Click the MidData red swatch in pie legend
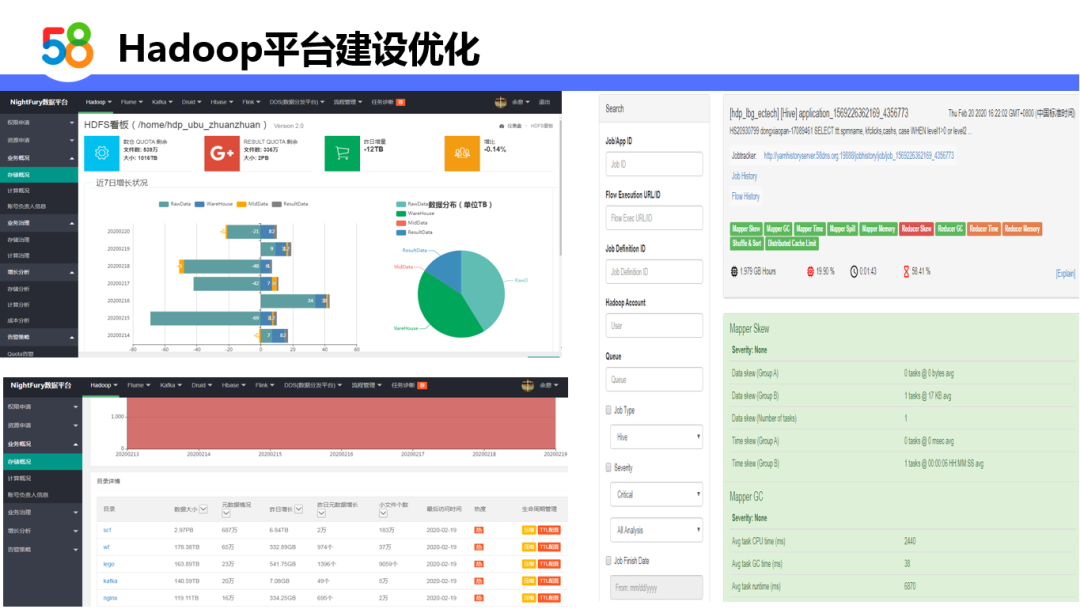The image size is (1080, 609). tap(401, 223)
